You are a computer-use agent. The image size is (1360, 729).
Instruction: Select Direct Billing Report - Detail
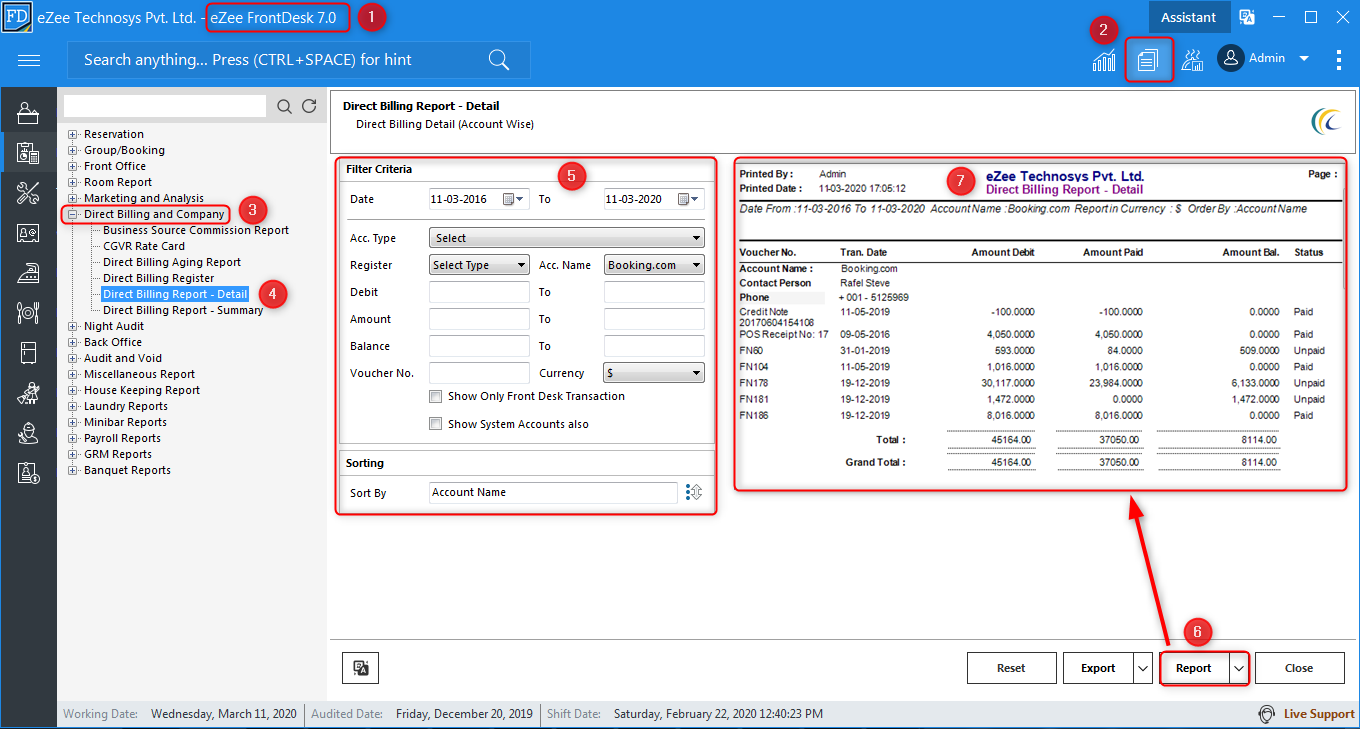[175, 294]
